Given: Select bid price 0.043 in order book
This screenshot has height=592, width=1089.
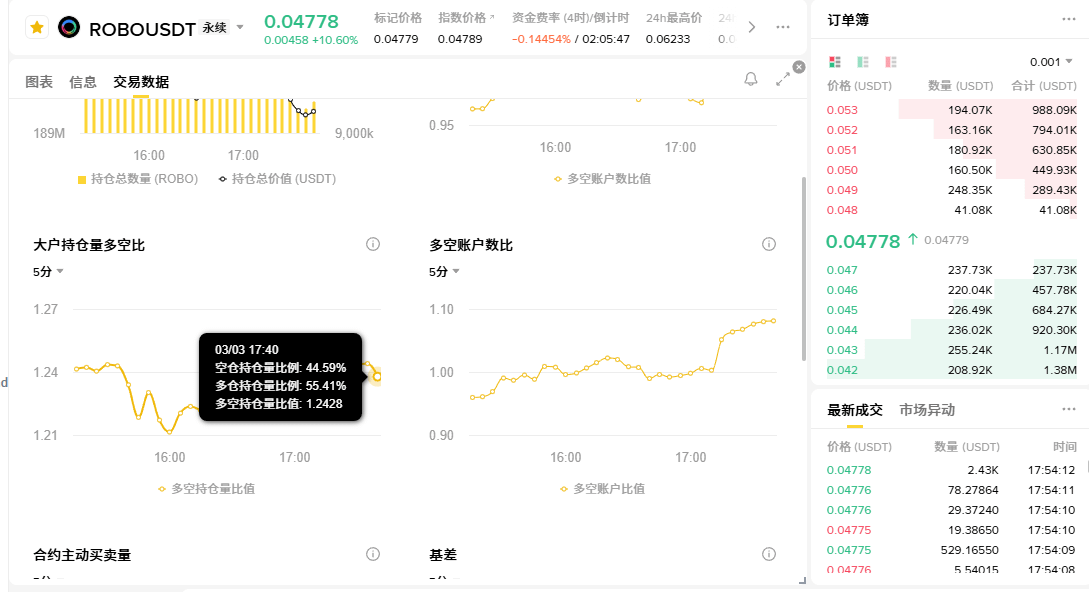Looking at the screenshot, I should coord(842,350).
